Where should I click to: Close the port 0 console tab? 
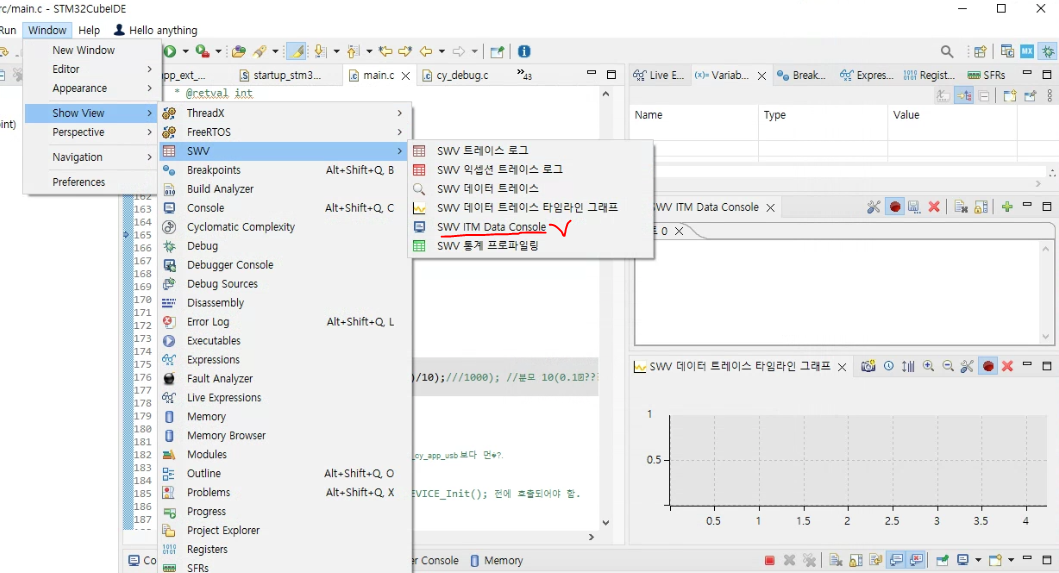[x=679, y=231]
